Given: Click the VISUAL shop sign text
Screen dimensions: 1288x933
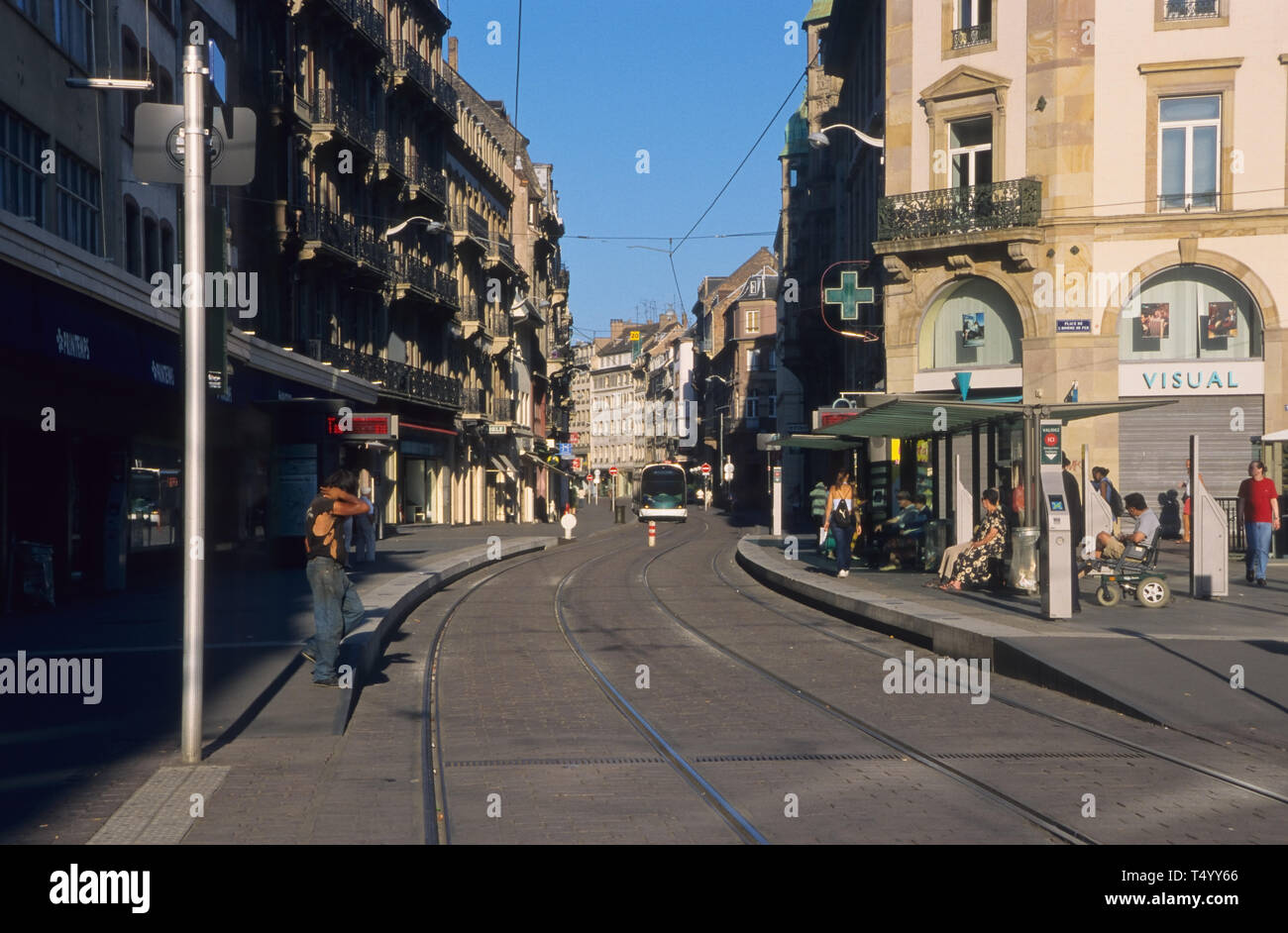Looking at the screenshot, I should click(x=1189, y=379).
